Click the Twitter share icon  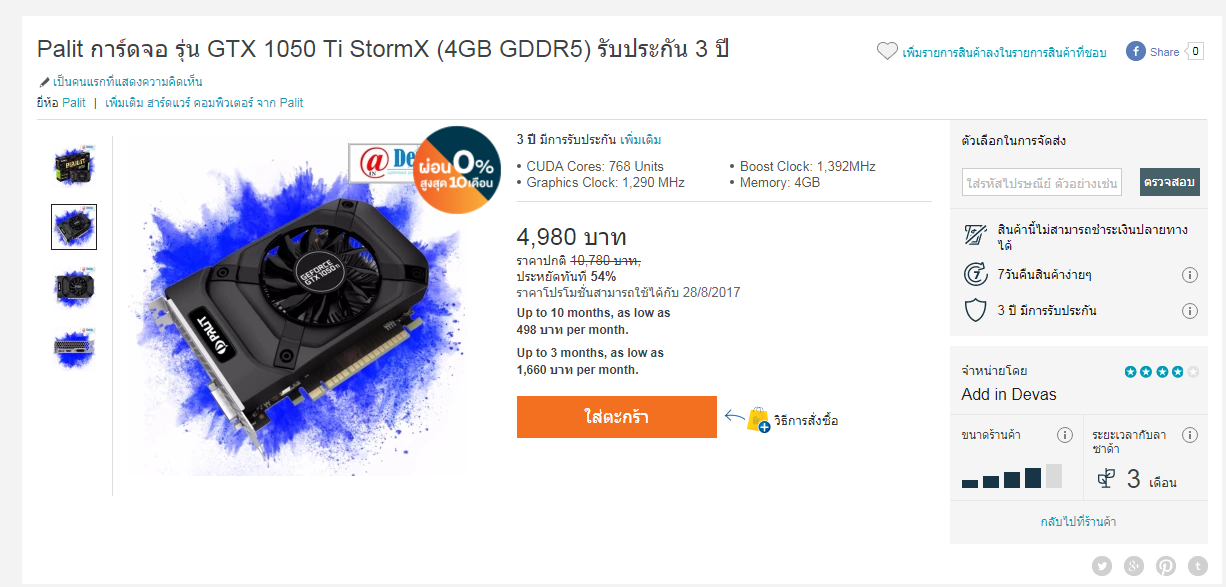pyautogui.click(x=1102, y=566)
